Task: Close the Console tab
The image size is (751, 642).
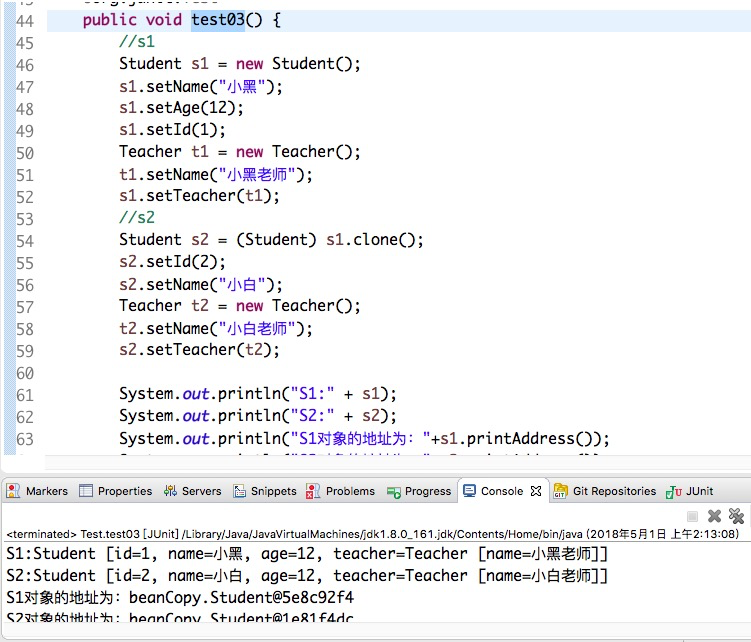Action: tap(536, 491)
